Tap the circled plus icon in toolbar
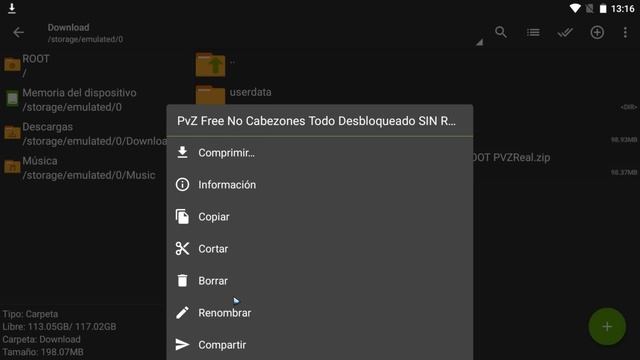This screenshot has height=360, width=640. click(597, 32)
